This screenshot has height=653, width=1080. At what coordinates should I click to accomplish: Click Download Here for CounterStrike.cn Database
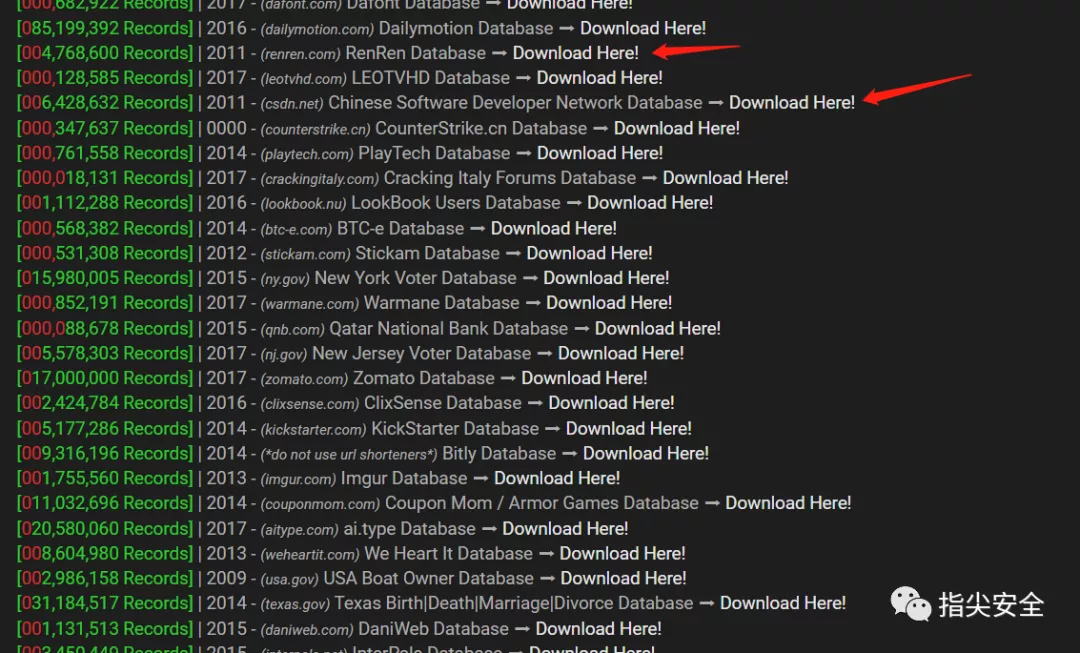tap(676, 128)
